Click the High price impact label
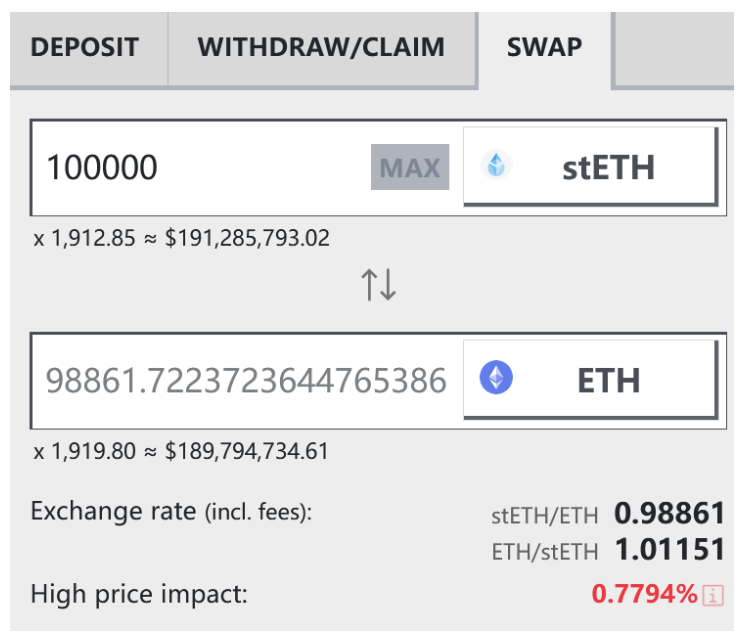741x635 pixels. pos(139,594)
